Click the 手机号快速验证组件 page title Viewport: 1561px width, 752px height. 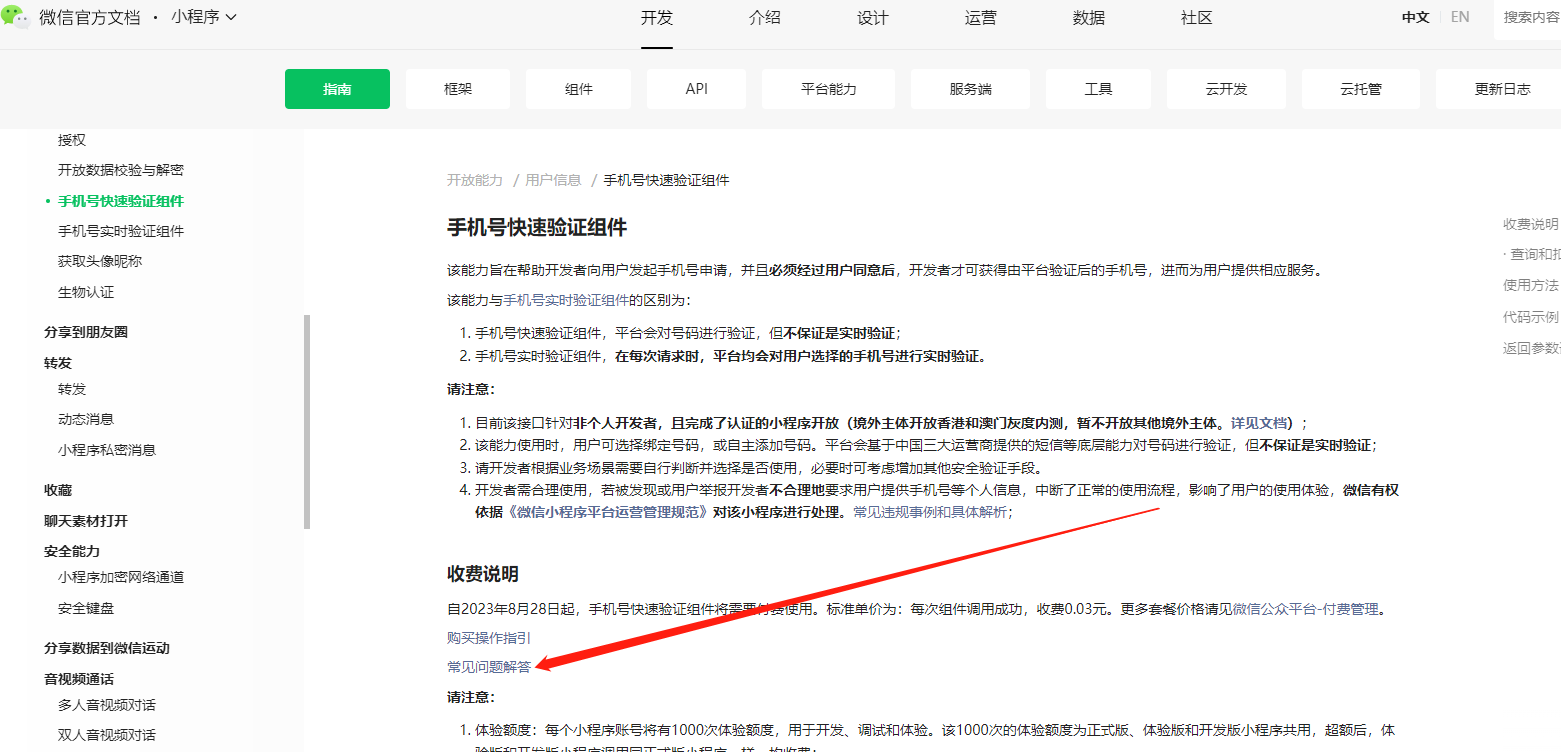[537, 228]
